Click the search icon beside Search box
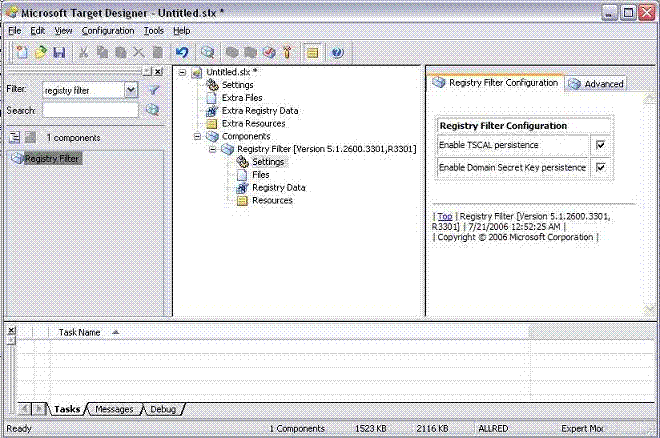The height and width of the screenshot is (438, 660). pyautogui.click(x=153, y=110)
